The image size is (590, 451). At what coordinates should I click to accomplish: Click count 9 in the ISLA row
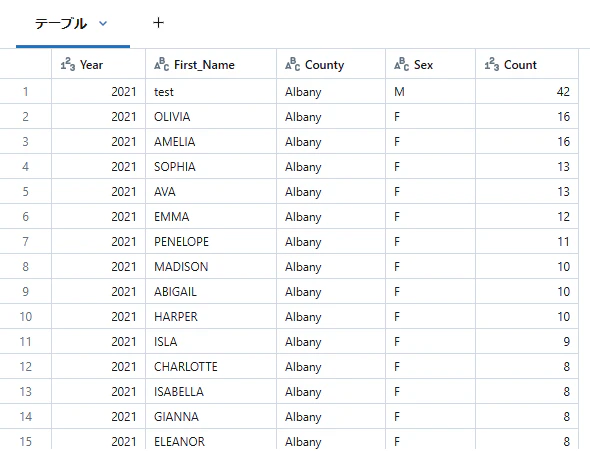coord(567,342)
